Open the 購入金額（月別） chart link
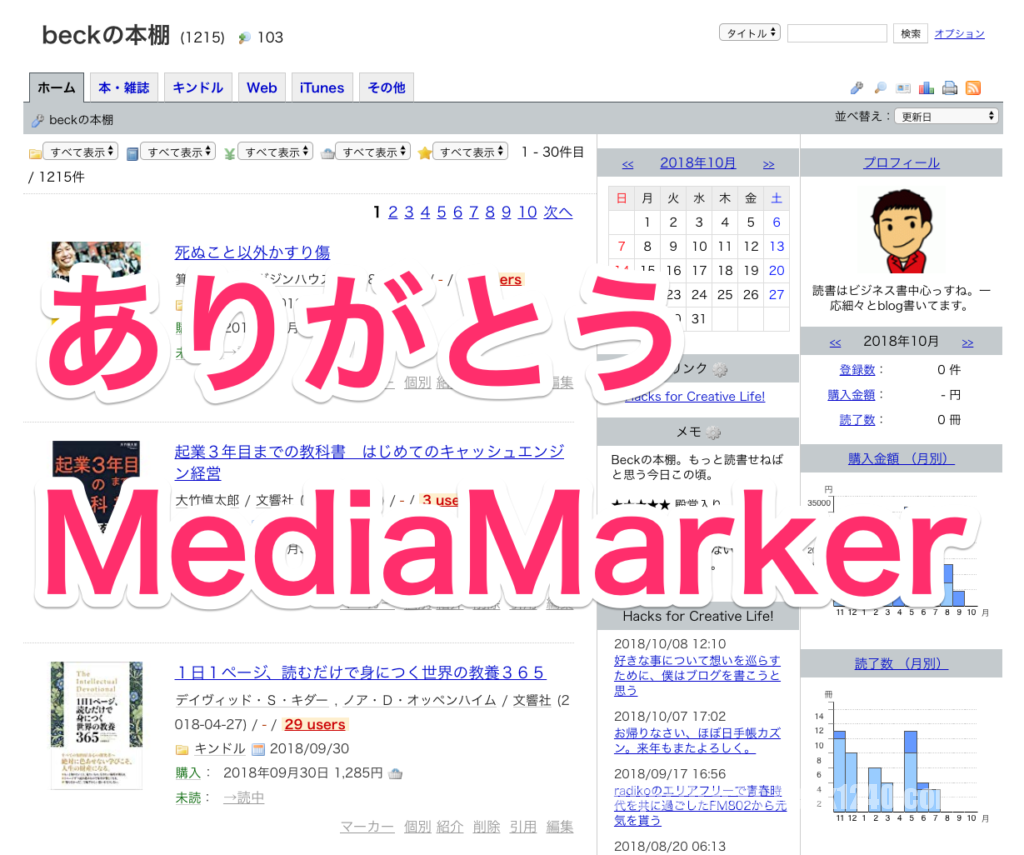 (x=901, y=459)
